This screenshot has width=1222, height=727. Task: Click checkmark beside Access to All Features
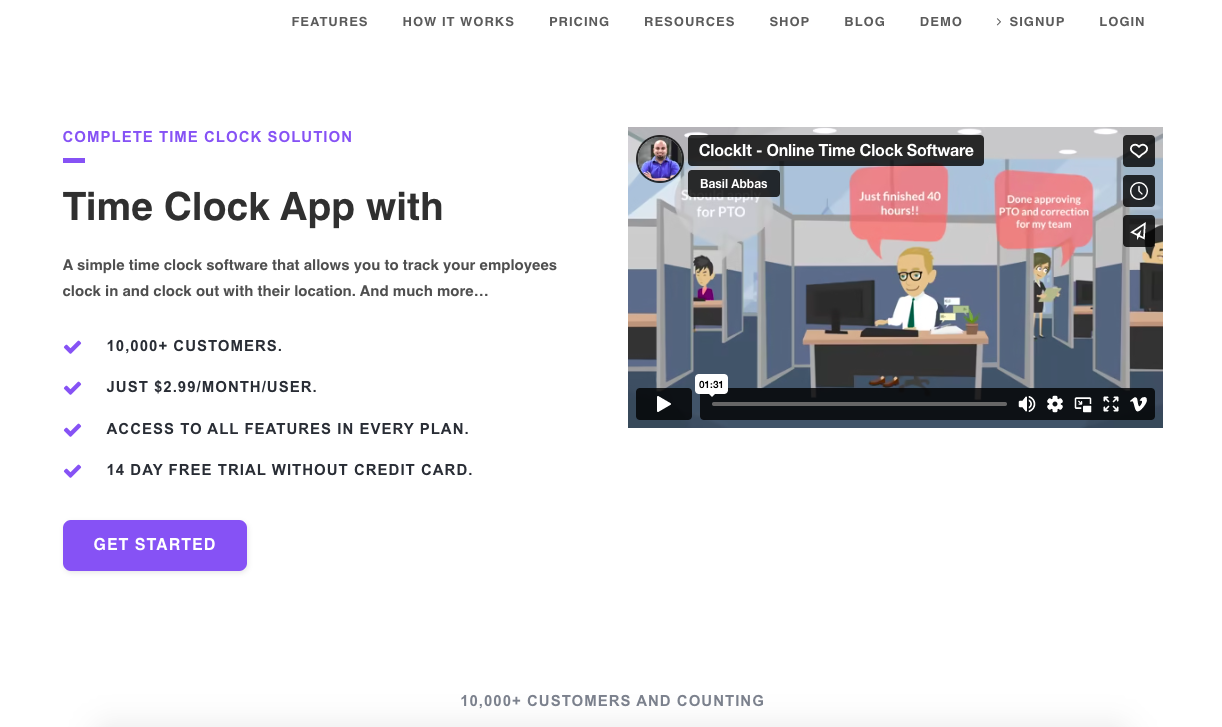[72, 430]
